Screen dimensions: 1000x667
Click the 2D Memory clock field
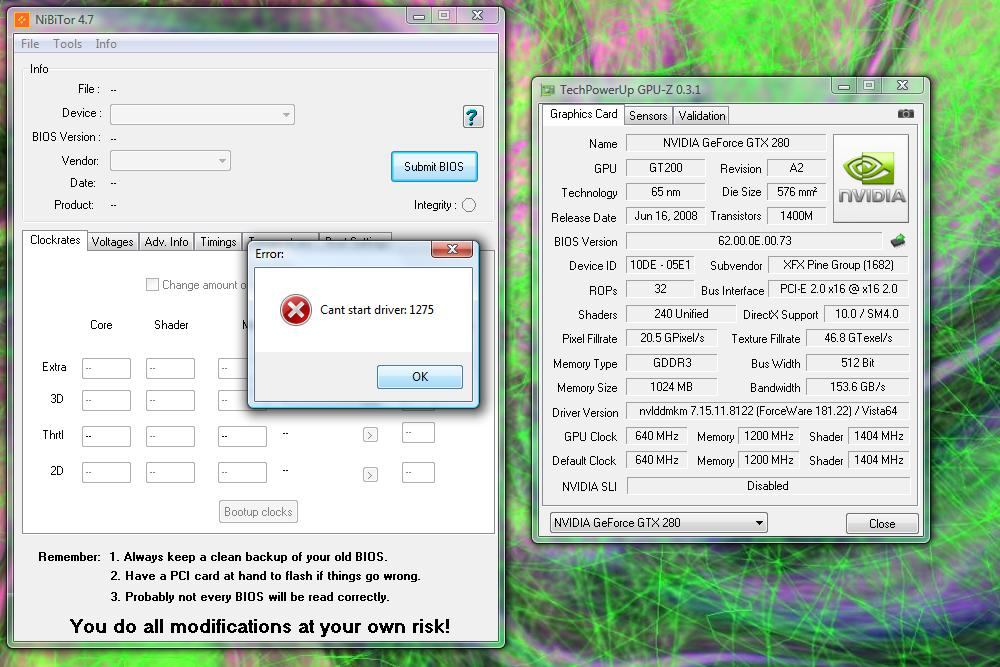(242, 473)
